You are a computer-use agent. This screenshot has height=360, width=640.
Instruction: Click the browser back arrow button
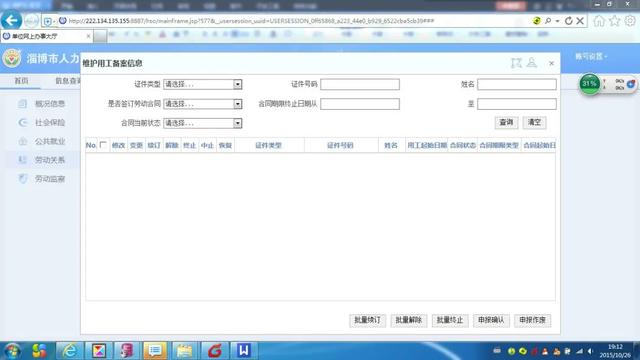[11, 20]
